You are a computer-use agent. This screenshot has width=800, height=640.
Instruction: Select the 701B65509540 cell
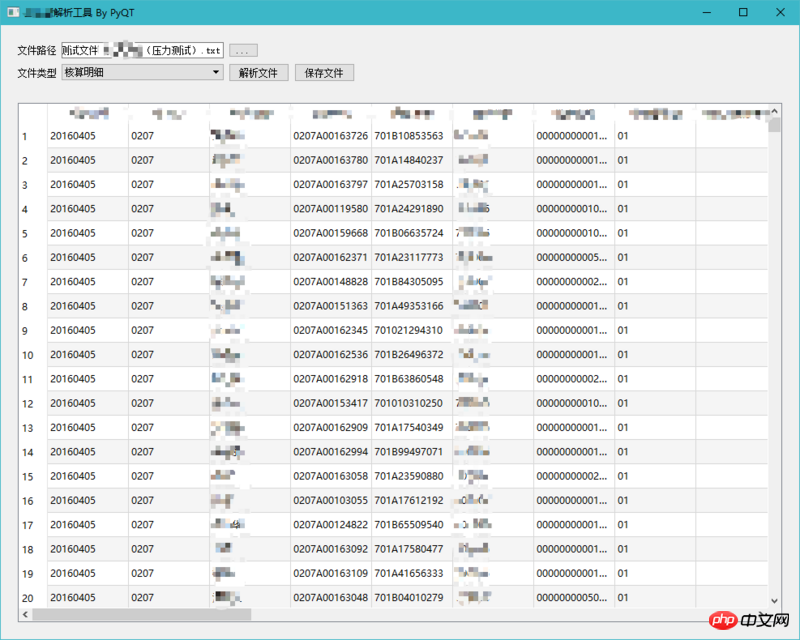[x=412, y=525]
